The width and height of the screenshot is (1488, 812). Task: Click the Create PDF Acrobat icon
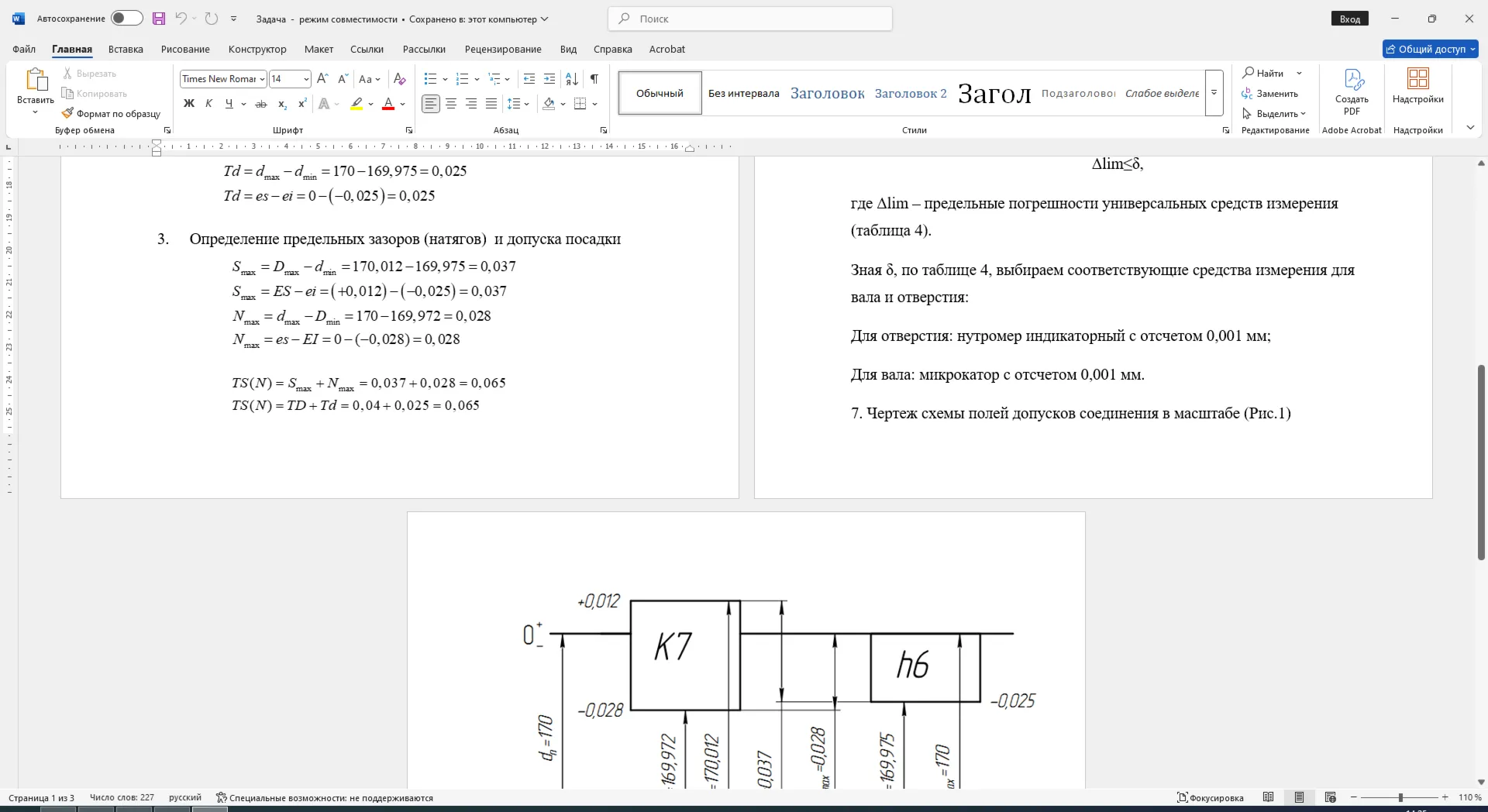[x=1352, y=92]
